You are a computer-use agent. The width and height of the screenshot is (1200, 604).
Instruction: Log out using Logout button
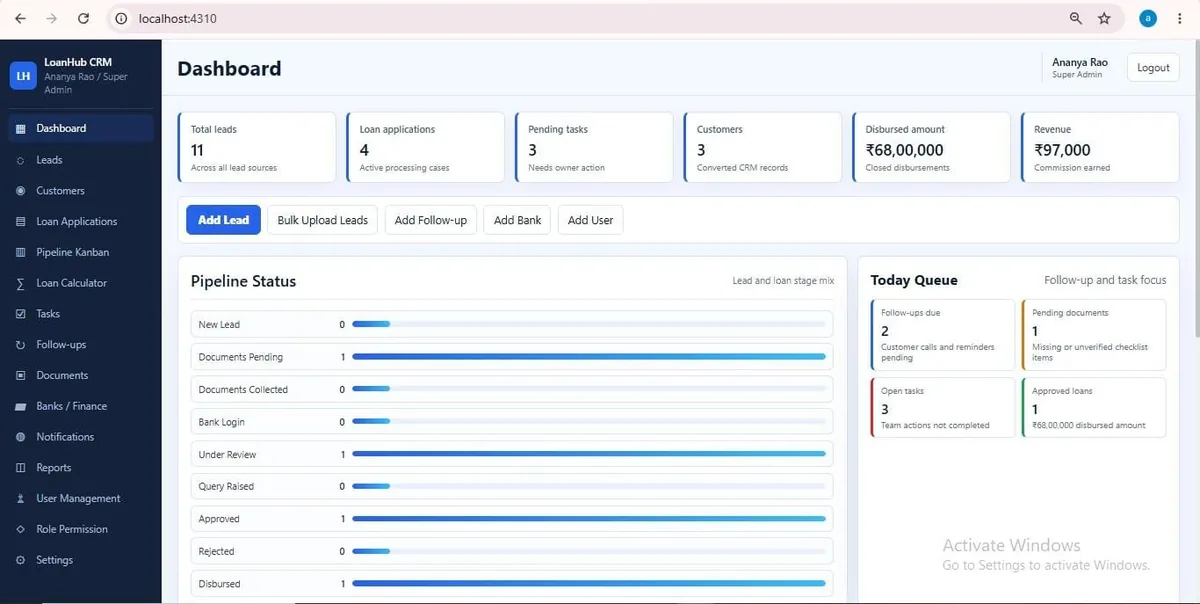coord(1153,68)
